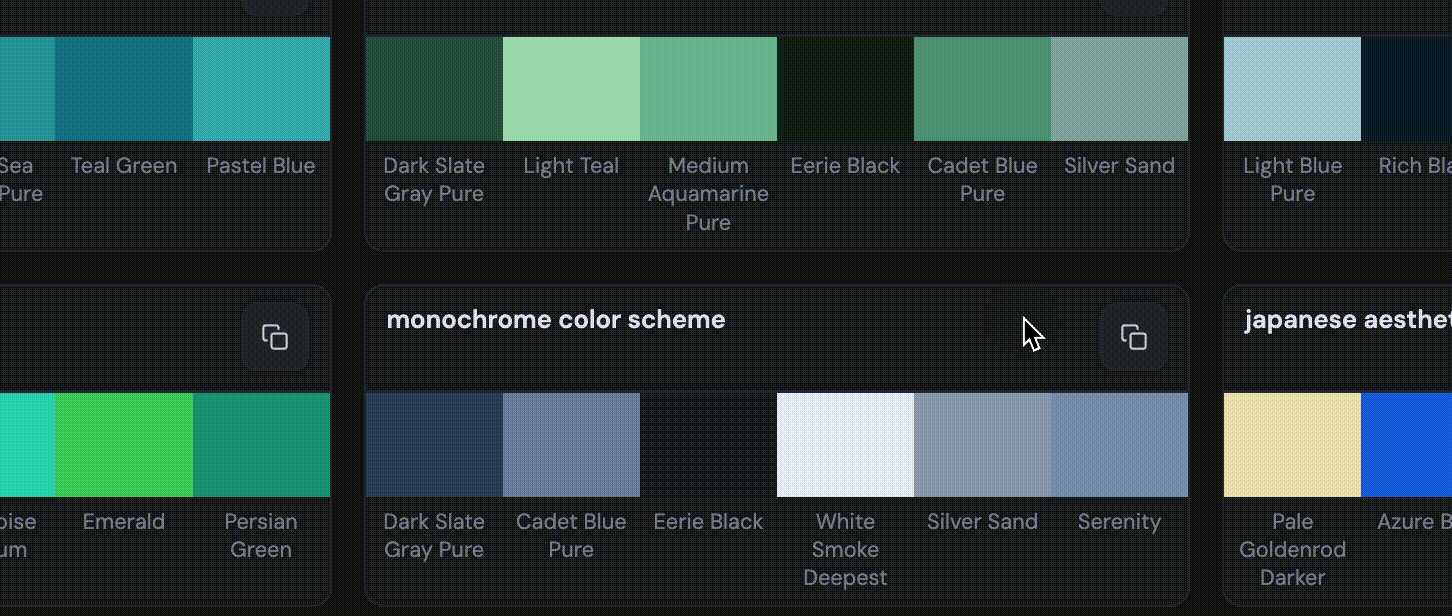The width and height of the screenshot is (1452, 616).
Task: Select the Teal Green color swatch
Action: (x=124, y=89)
